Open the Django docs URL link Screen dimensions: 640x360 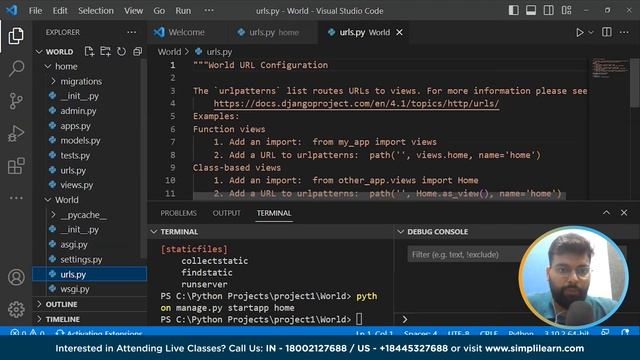click(356, 104)
